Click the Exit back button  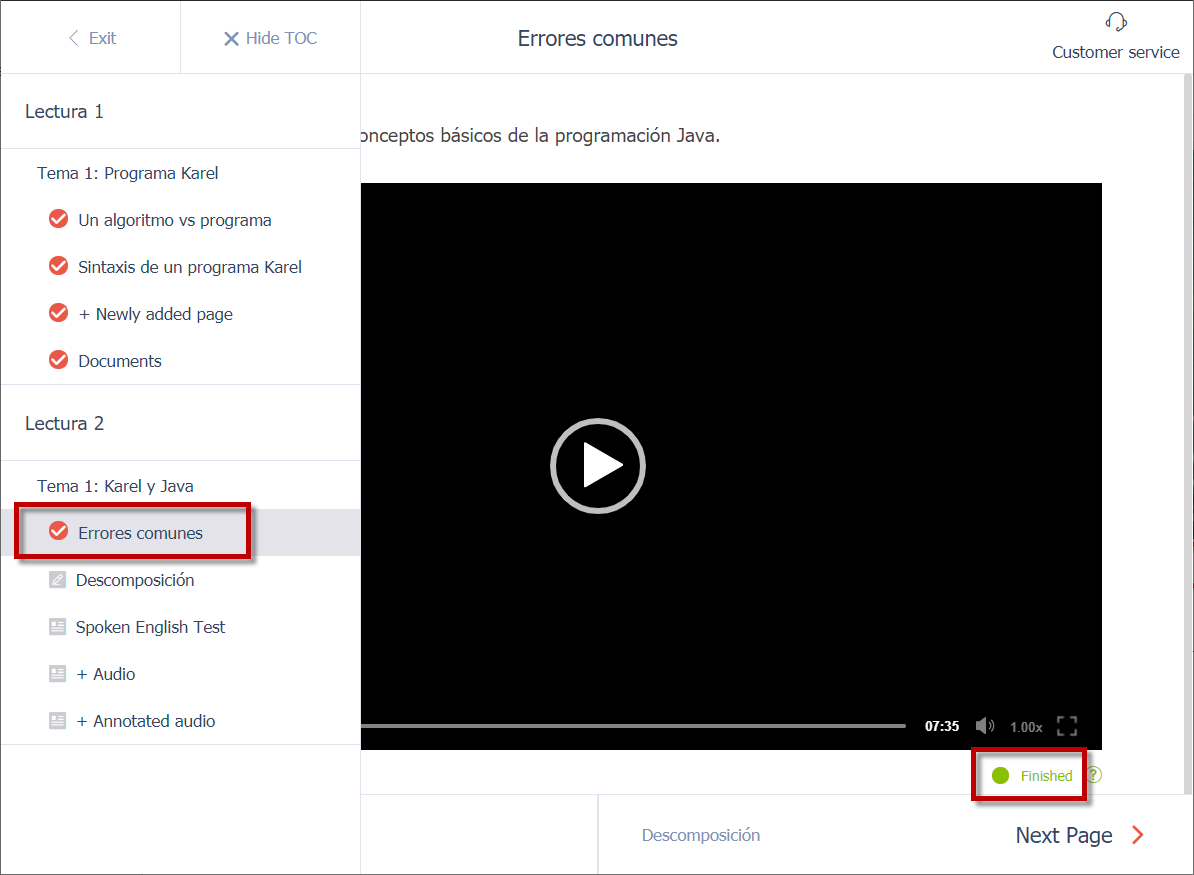[x=92, y=38]
